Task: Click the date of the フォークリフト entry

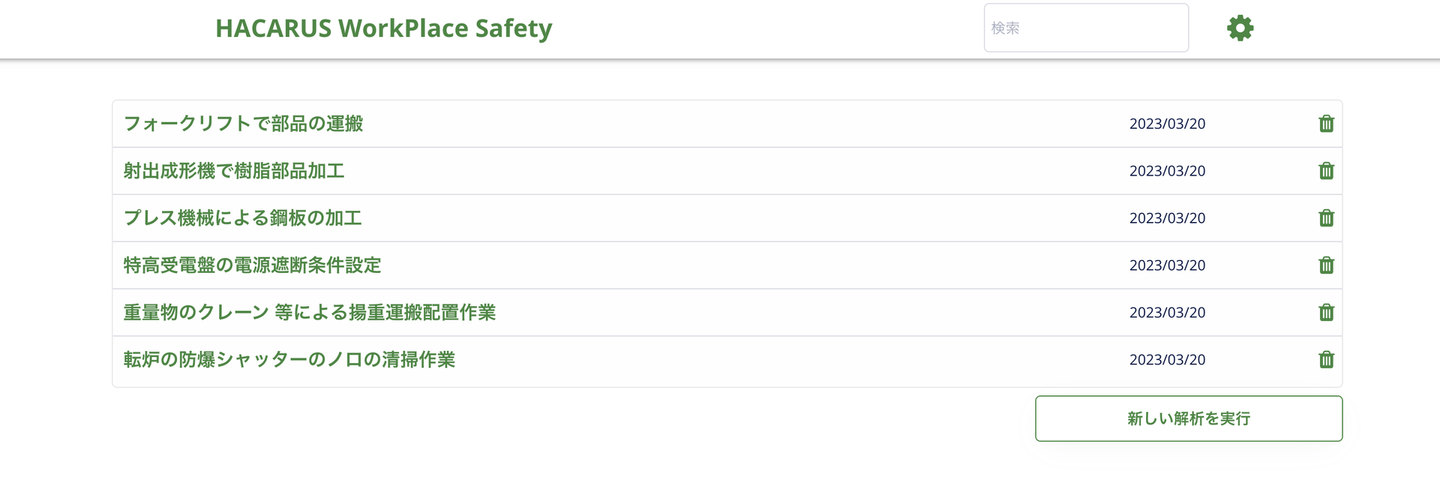Action: [1167, 124]
